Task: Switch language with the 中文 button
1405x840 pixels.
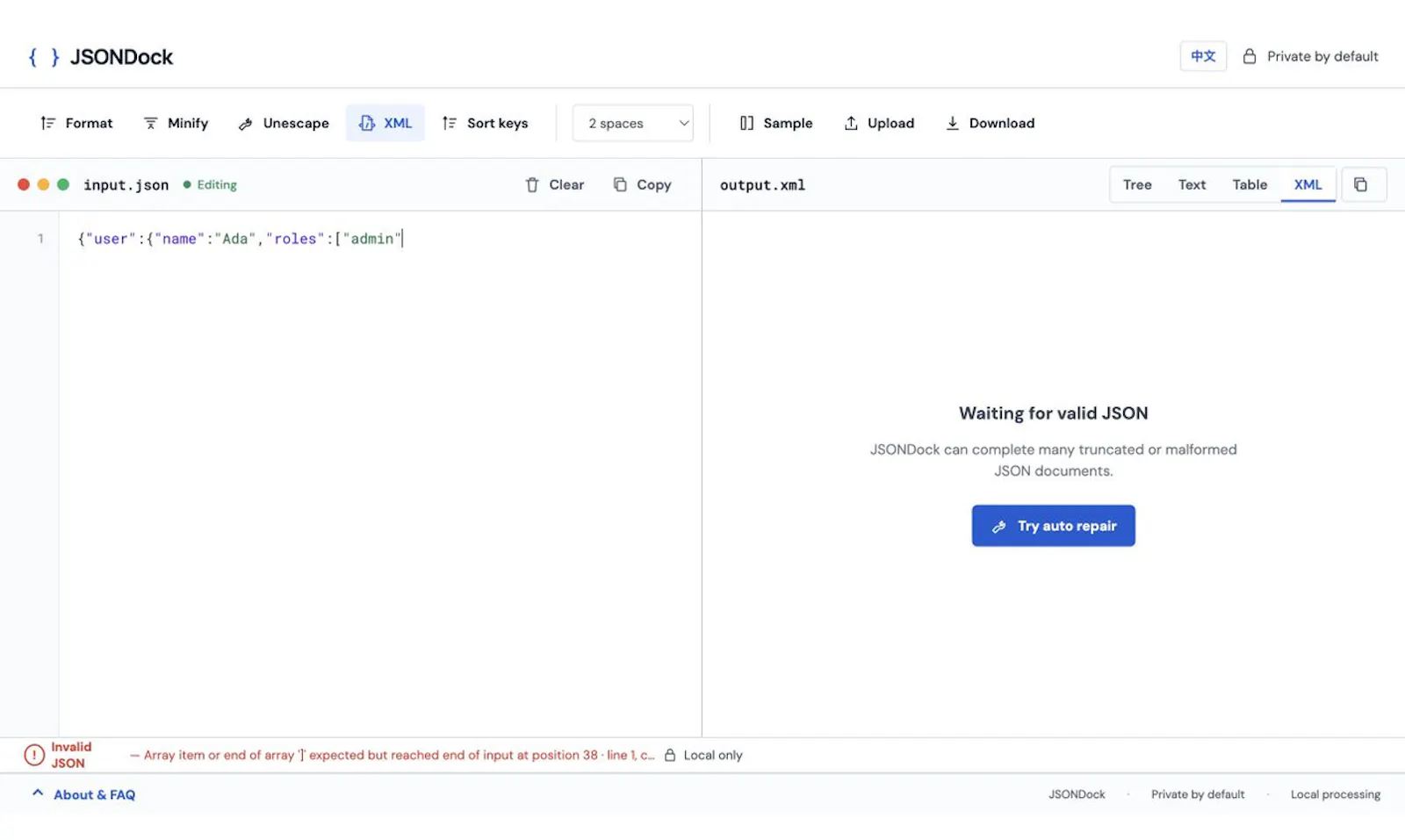Action: 1203,56
